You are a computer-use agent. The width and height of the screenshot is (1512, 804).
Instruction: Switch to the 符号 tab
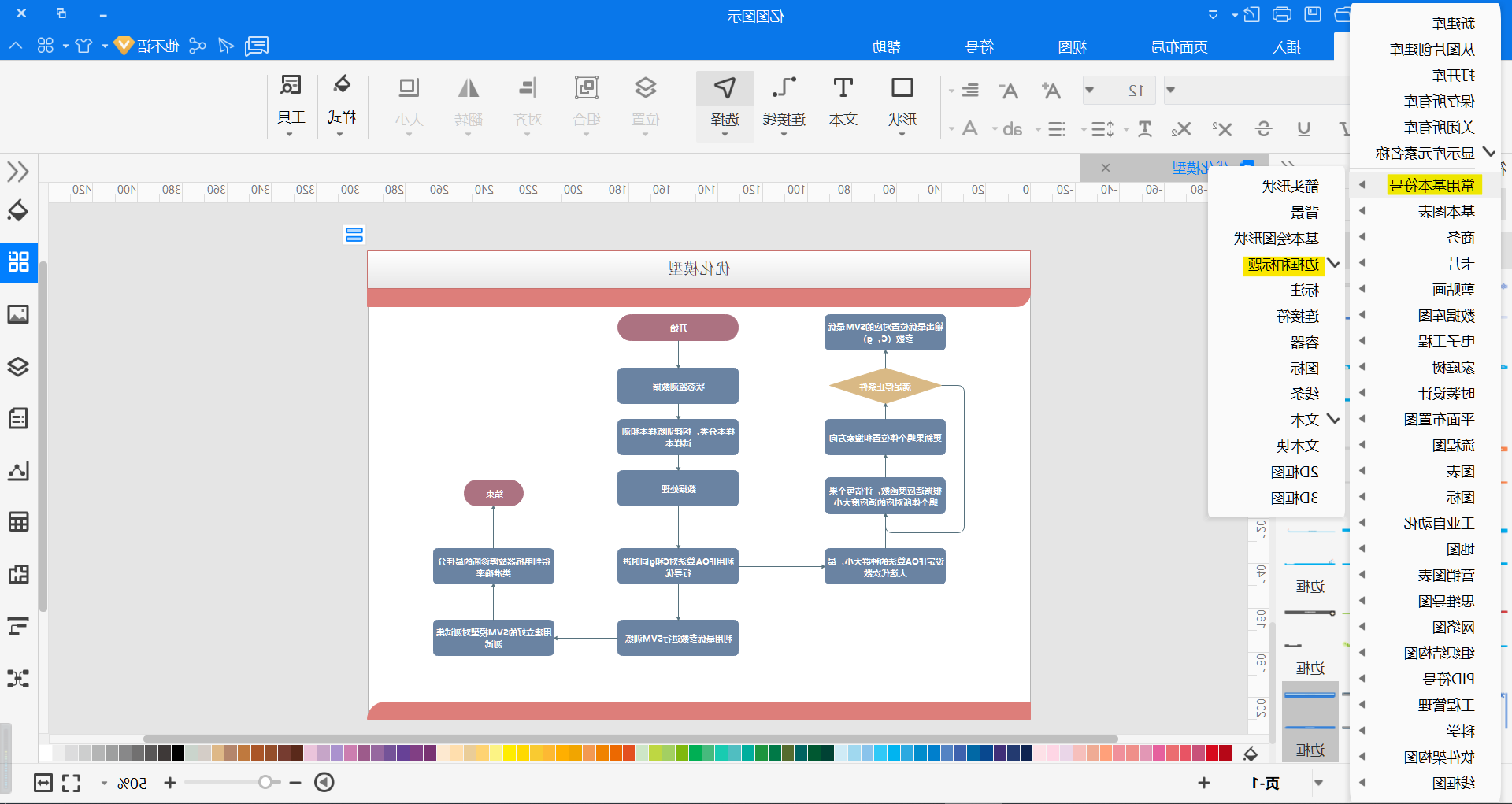pyautogui.click(x=980, y=47)
